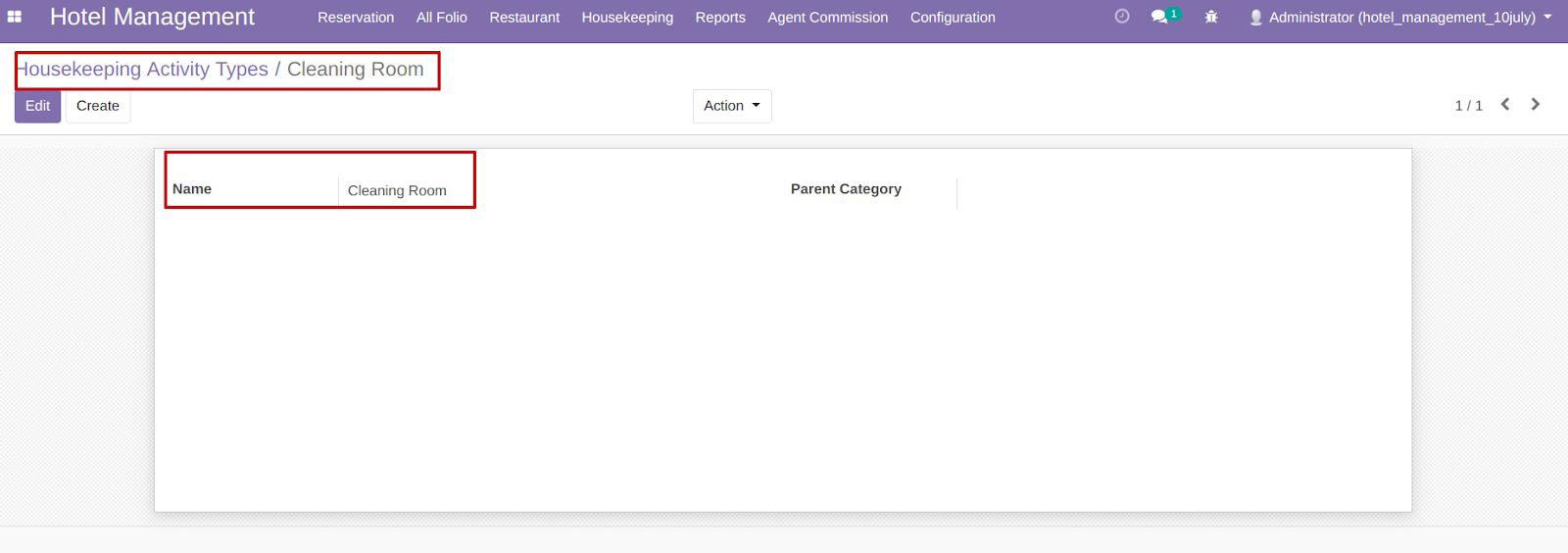This screenshot has width=1568, height=553.
Task: Click the Create button
Action: (98, 106)
